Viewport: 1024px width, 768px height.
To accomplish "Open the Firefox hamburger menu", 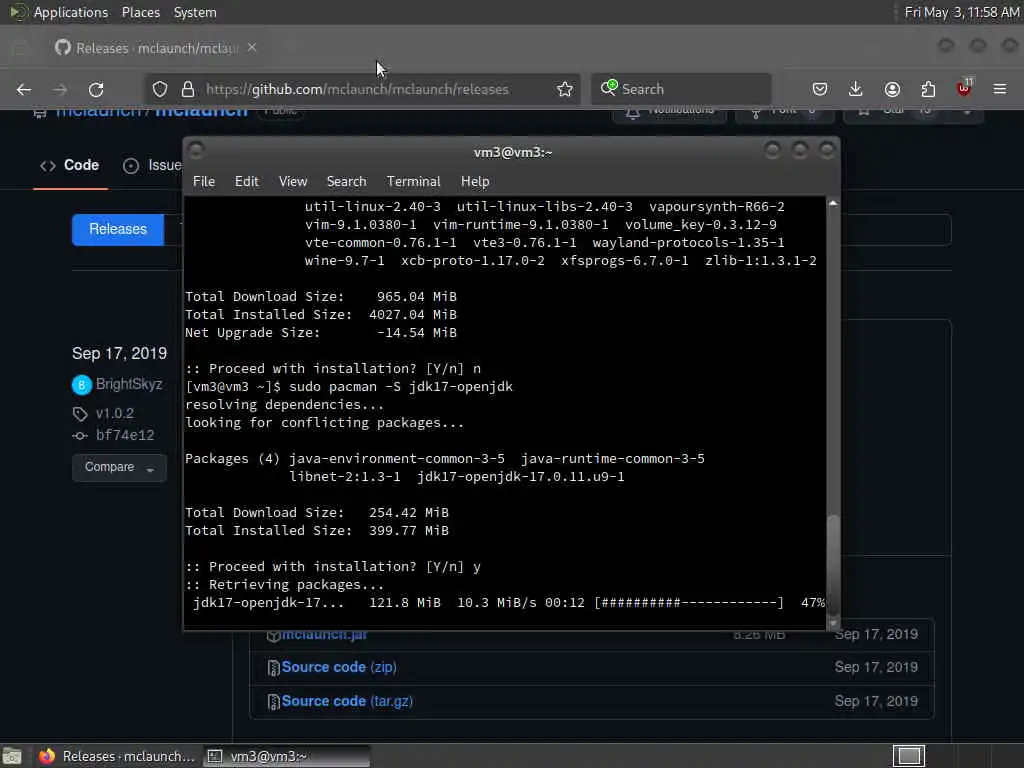I will 1000,89.
